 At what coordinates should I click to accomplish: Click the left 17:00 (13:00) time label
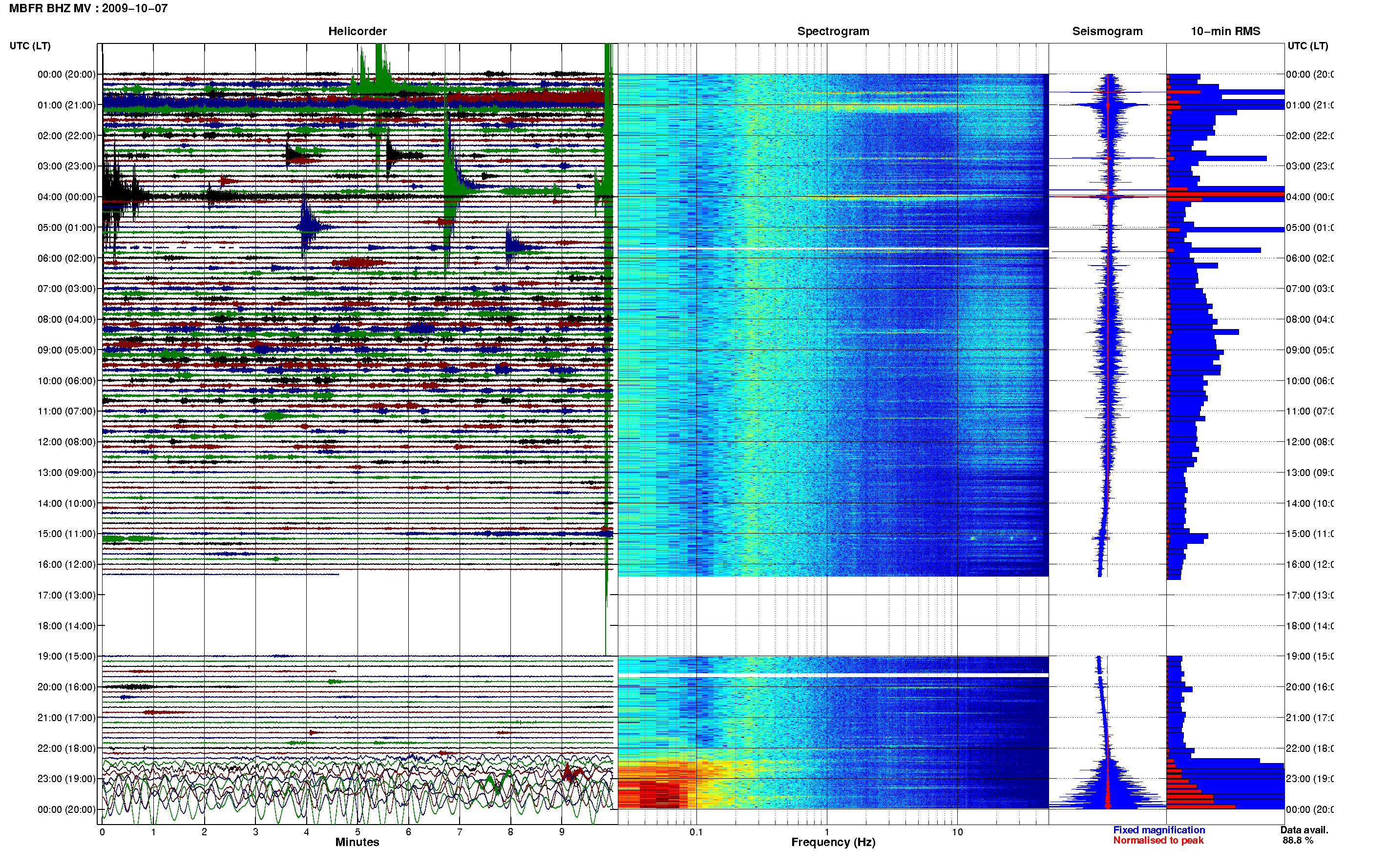pyautogui.click(x=66, y=595)
